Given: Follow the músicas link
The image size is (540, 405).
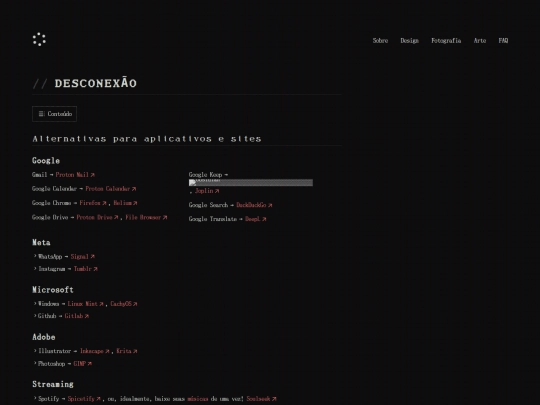Looking at the screenshot, I should point(198,399).
